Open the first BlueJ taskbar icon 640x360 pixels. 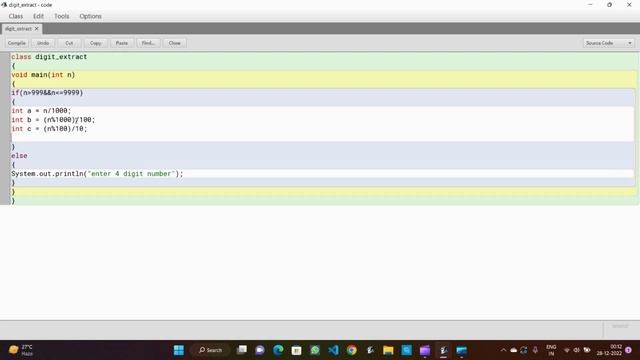(x=370, y=350)
